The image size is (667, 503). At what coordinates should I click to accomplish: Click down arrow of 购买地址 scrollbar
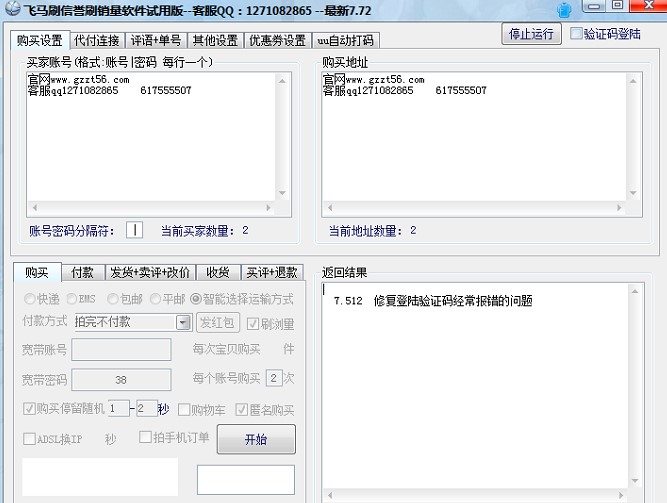coord(633,193)
